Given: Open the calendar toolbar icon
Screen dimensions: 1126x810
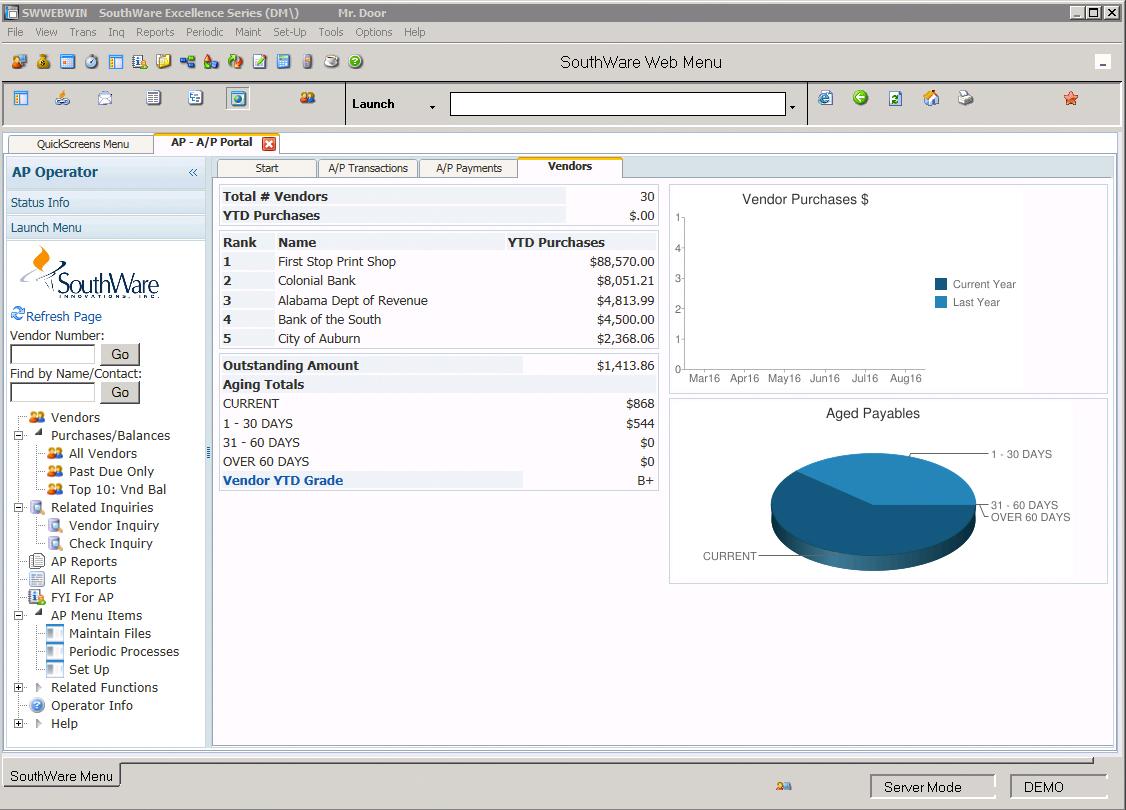Looking at the screenshot, I should click(x=68, y=62).
